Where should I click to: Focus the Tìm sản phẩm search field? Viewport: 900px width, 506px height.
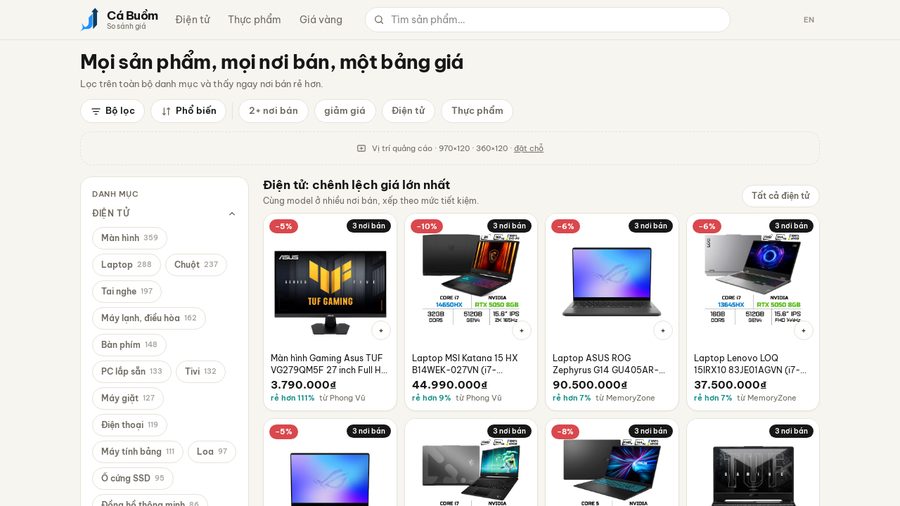[x=548, y=20]
